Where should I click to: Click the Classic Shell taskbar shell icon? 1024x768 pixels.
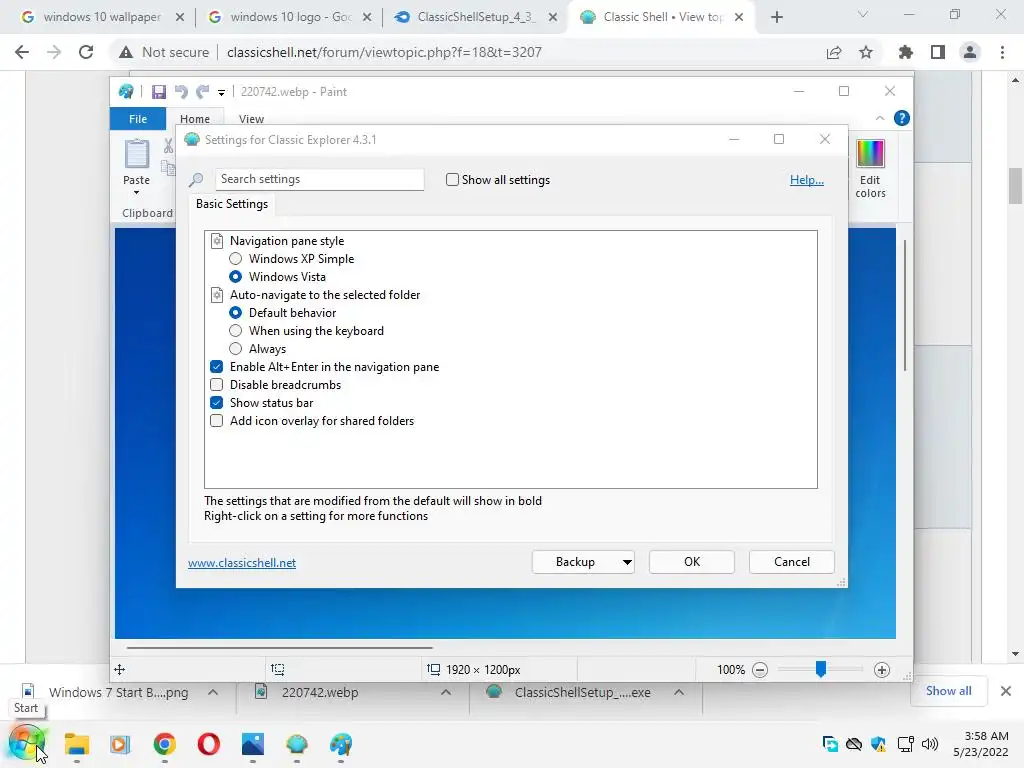296,744
